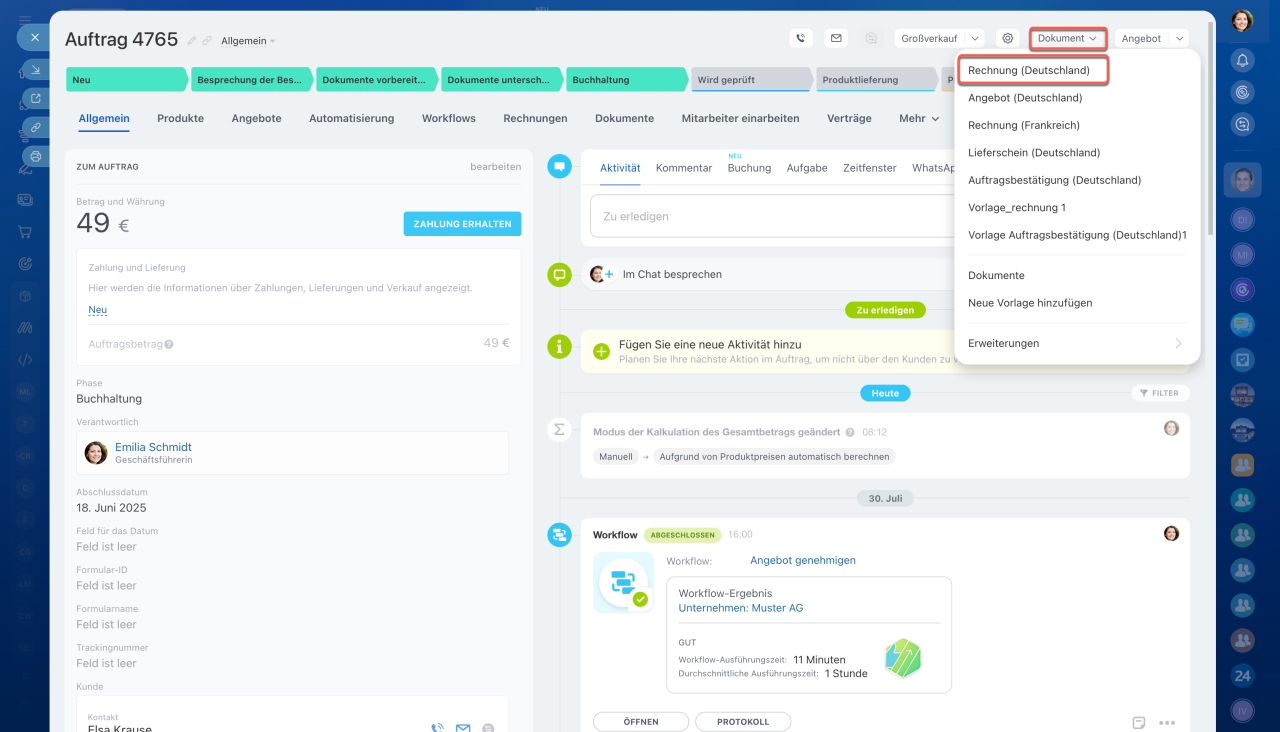The width and height of the screenshot is (1280, 732).
Task: Open the Dokument dropdown button
Action: [x=1067, y=38]
